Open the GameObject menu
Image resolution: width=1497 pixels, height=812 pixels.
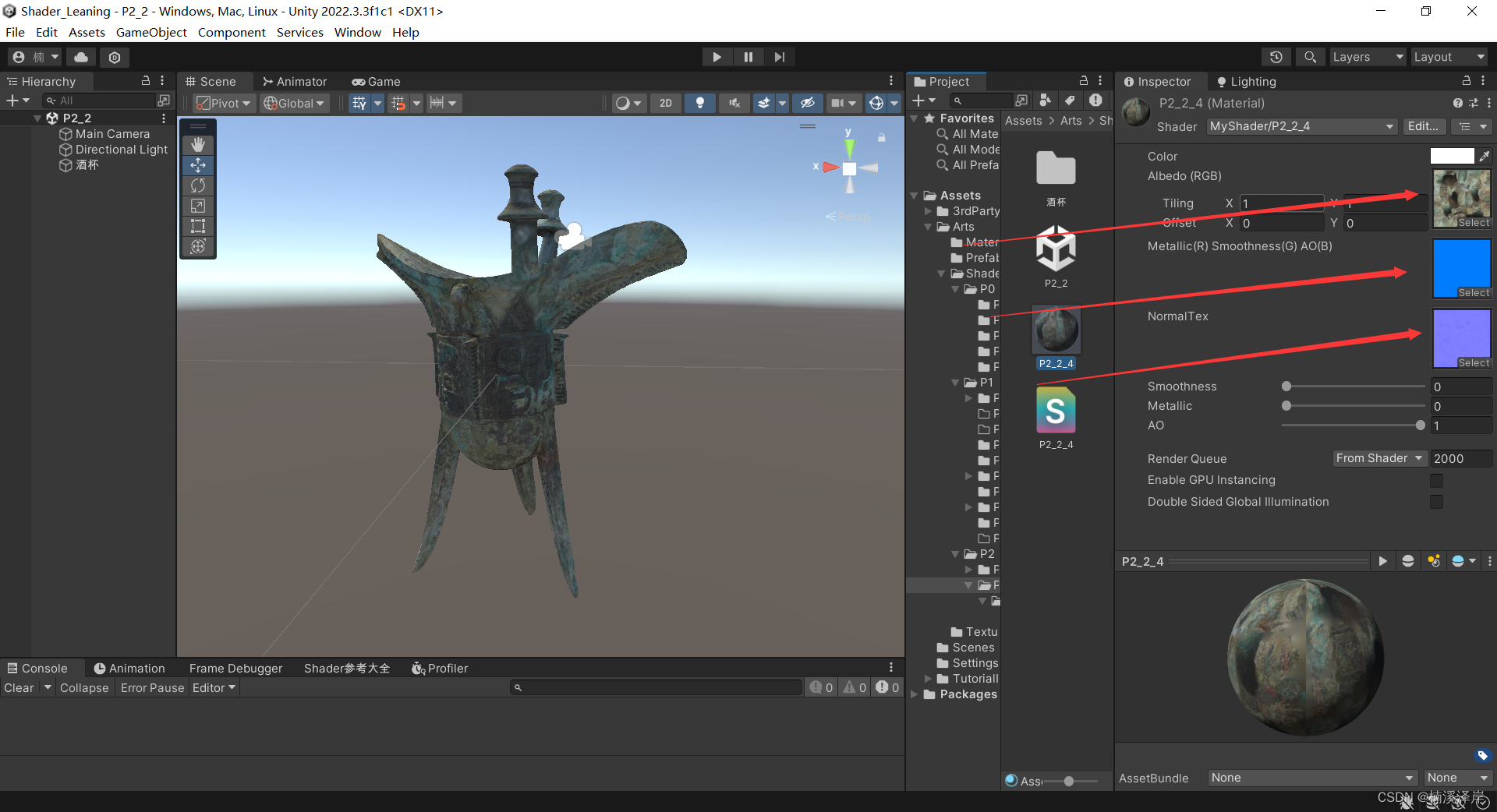[x=151, y=32]
